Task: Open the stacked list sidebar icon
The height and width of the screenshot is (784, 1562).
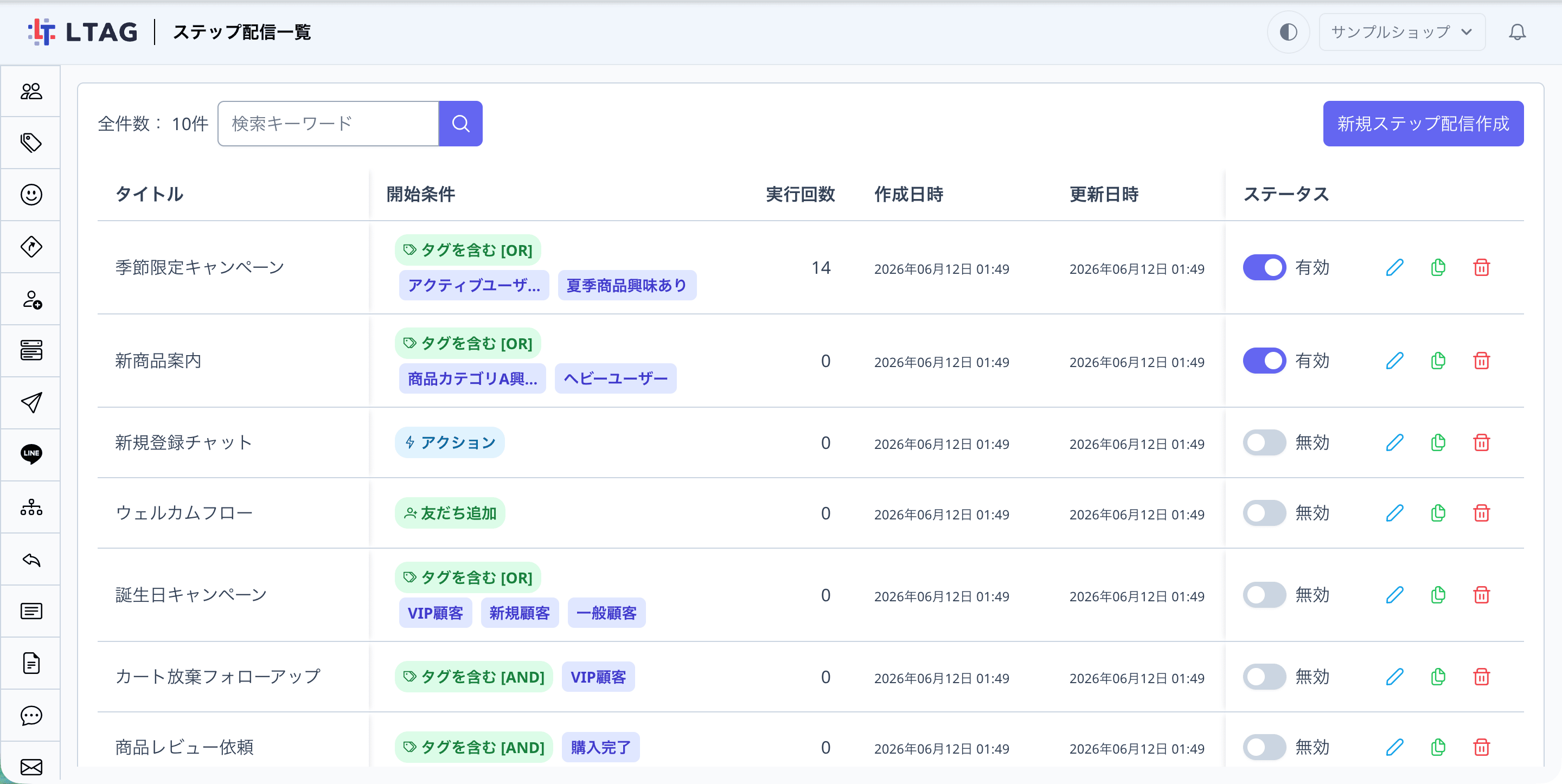Action: pyautogui.click(x=31, y=350)
